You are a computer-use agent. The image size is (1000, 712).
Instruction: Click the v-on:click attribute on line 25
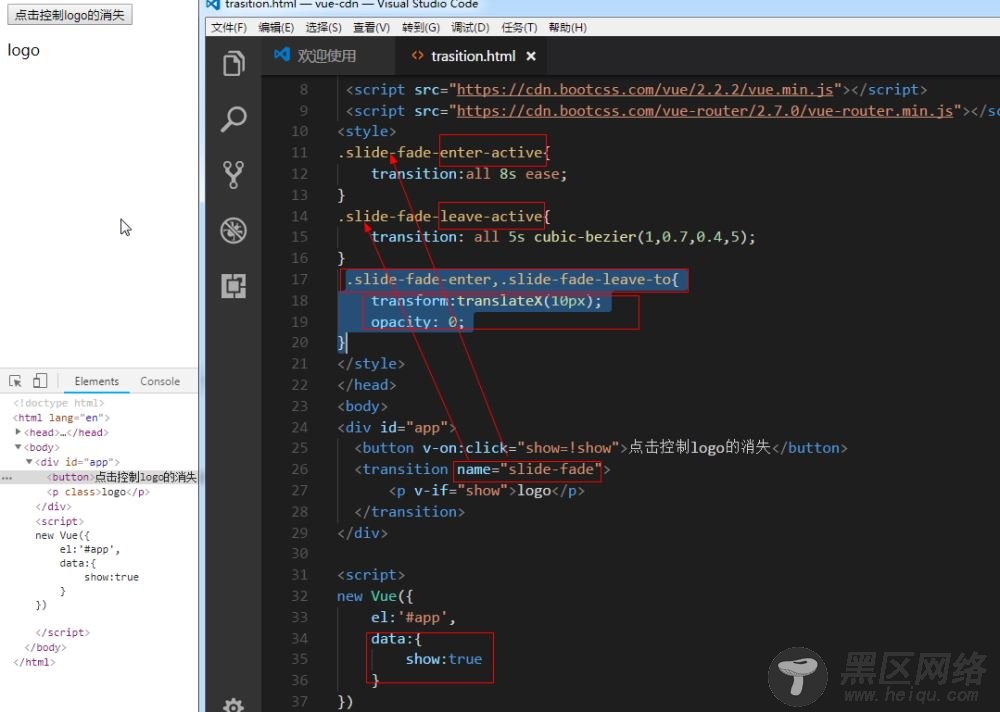coord(520,448)
